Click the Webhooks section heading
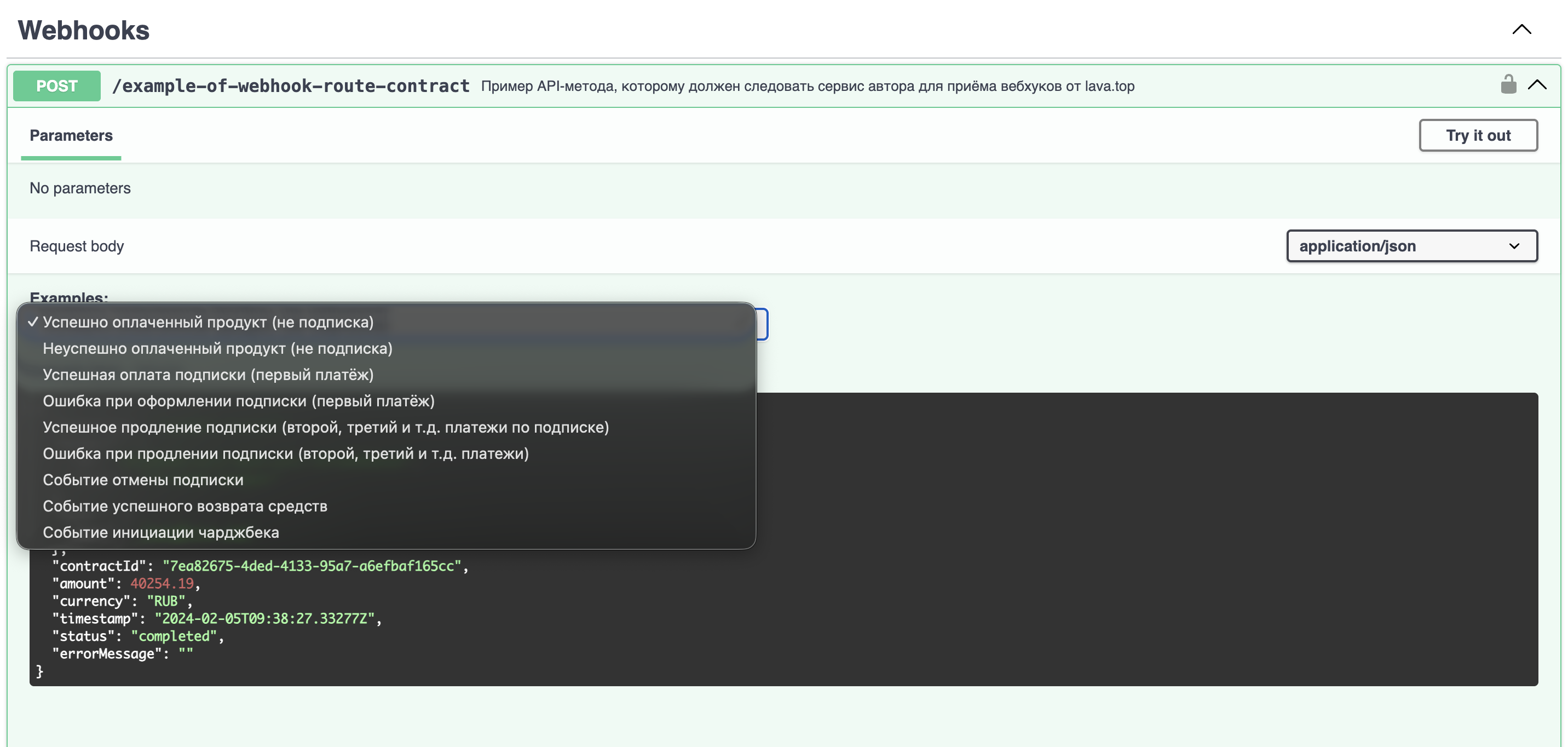The height and width of the screenshot is (747, 1568). pos(83,30)
